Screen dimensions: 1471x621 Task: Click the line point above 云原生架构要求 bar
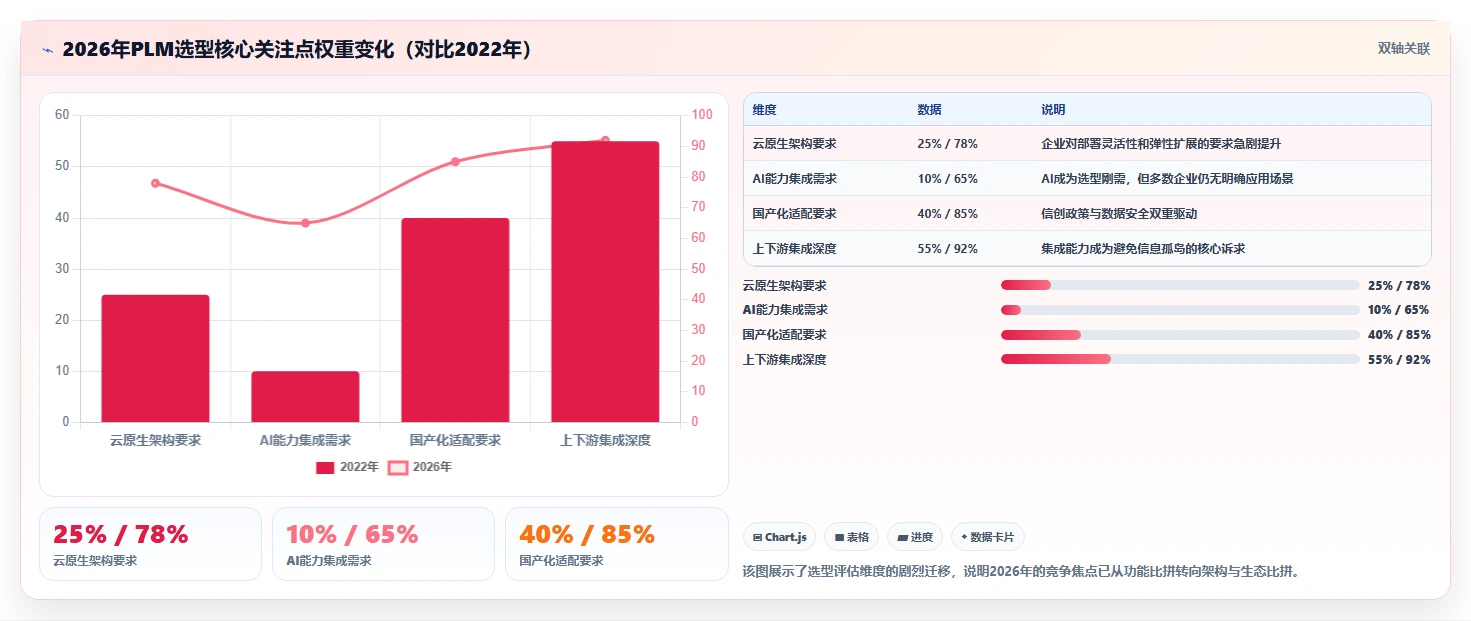point(155,183)
